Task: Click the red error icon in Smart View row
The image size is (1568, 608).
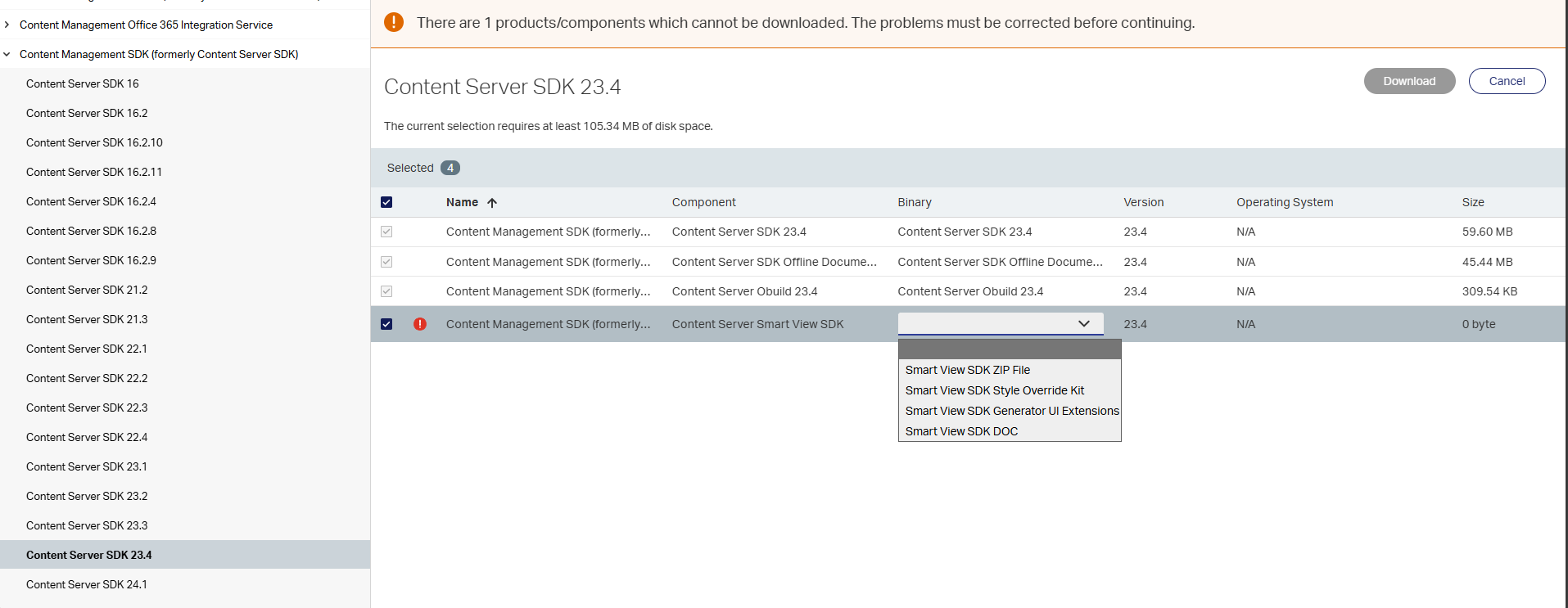Action: tap(420, 324)
